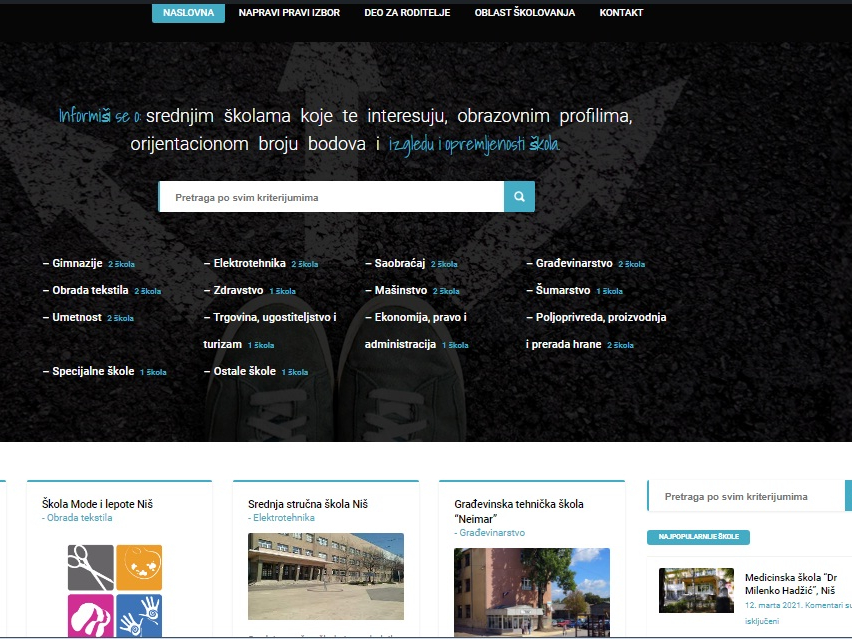Click Škola Mode i lepote logo image
The image size is (852, 639).
[114, 589]
